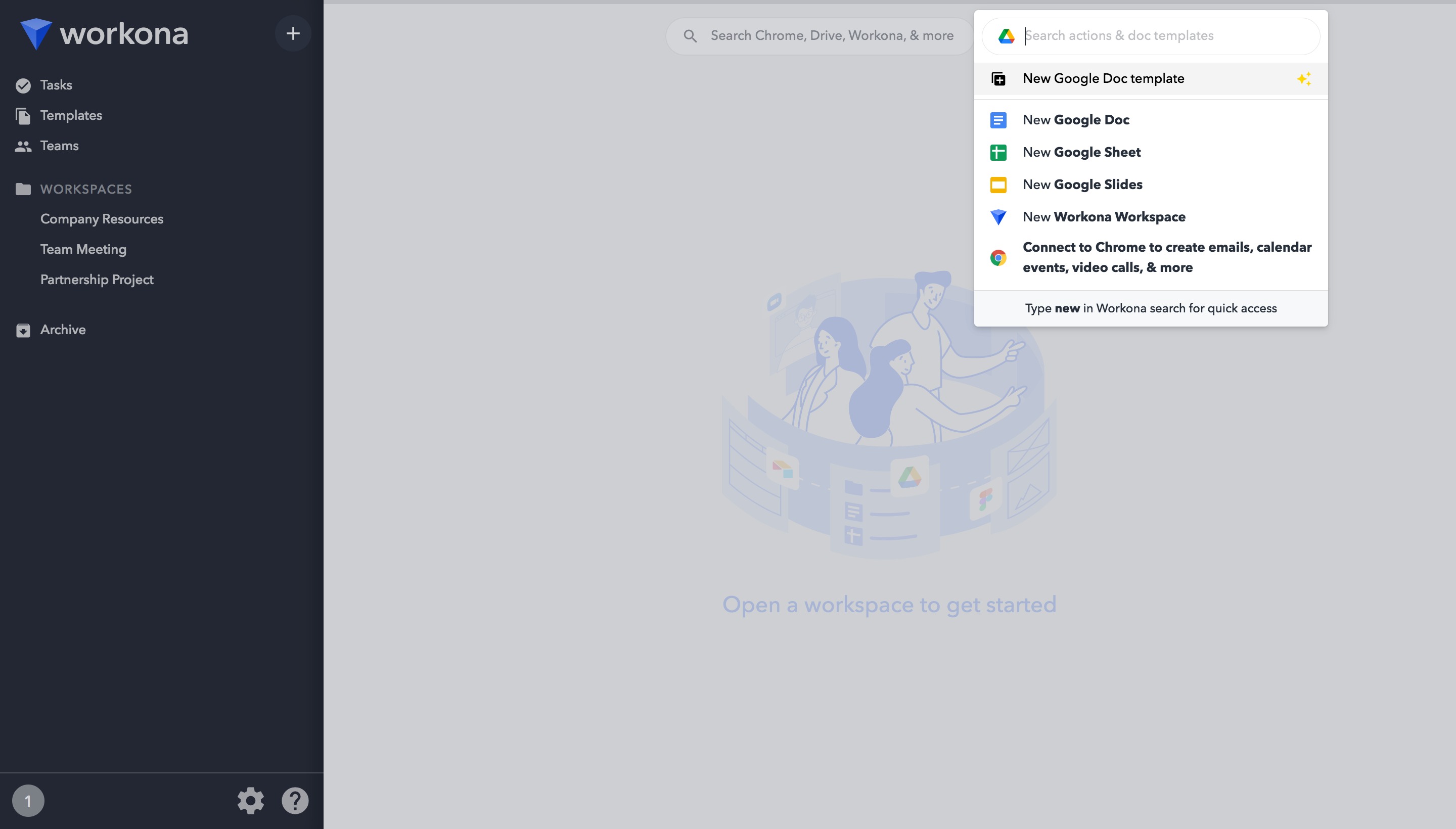
Task: Focus the Search actions & doc templates field
Action: [1150, 36]
